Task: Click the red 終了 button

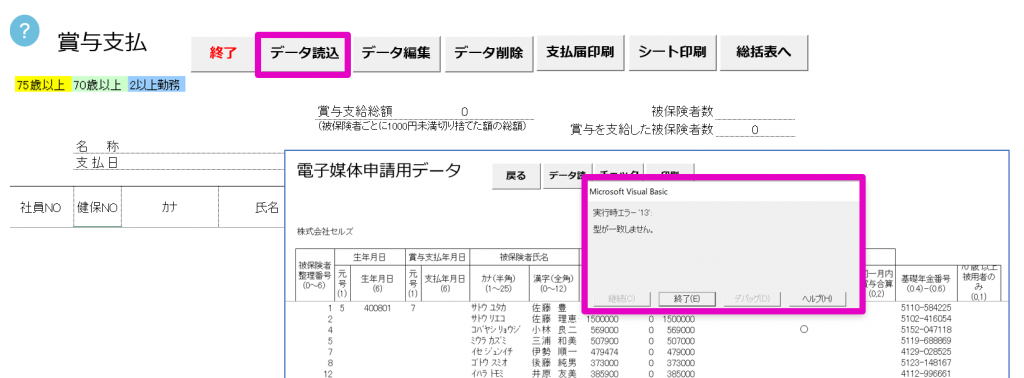Action: click(x=223, y=54)
